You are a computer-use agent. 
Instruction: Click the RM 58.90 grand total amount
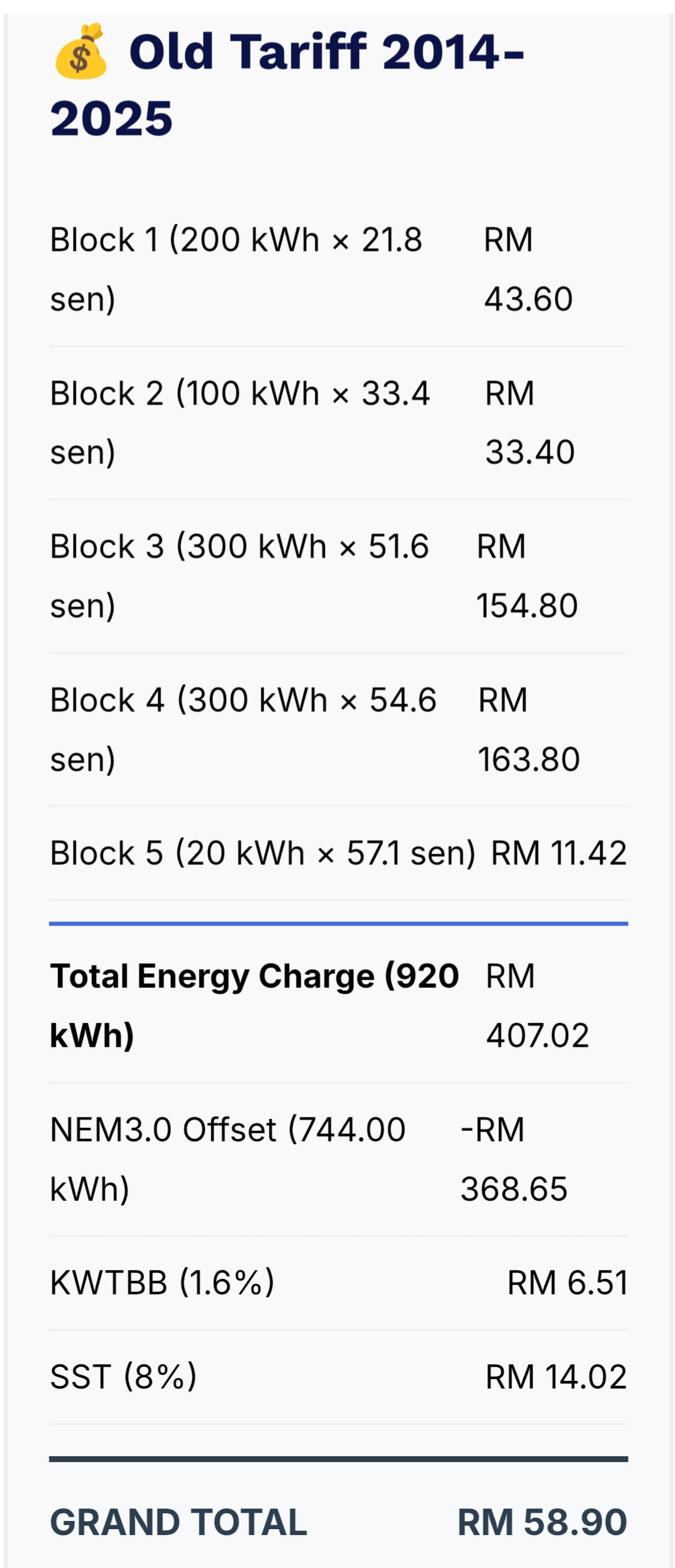point(541,1522)
